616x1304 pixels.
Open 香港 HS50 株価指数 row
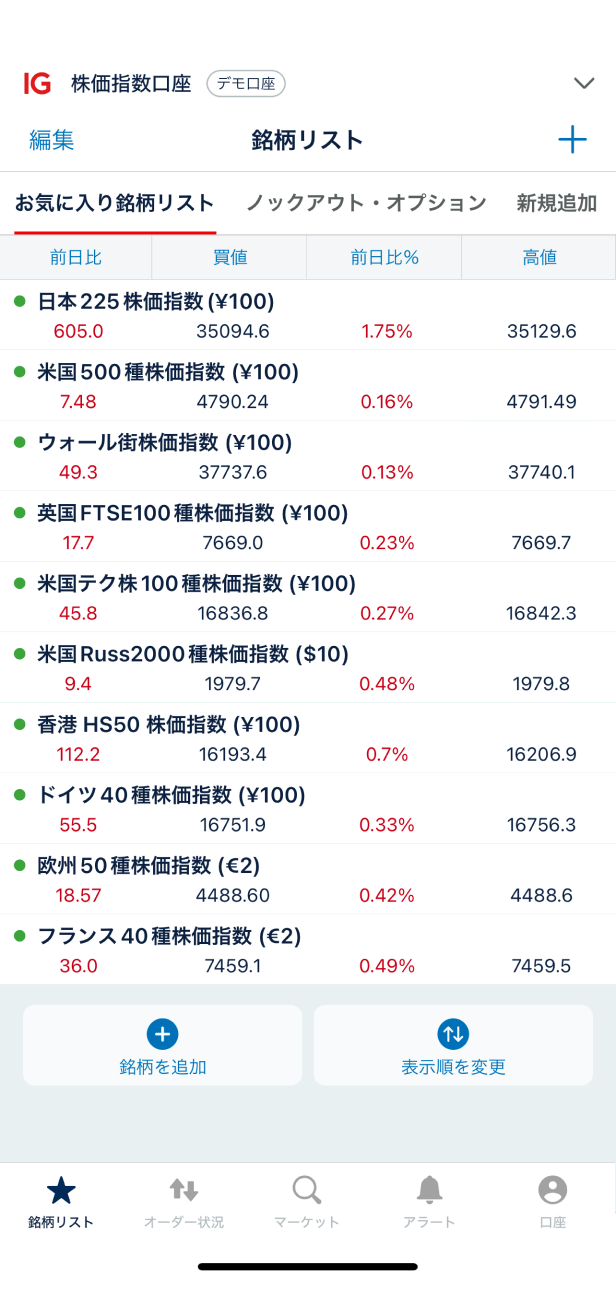(168, 724)
